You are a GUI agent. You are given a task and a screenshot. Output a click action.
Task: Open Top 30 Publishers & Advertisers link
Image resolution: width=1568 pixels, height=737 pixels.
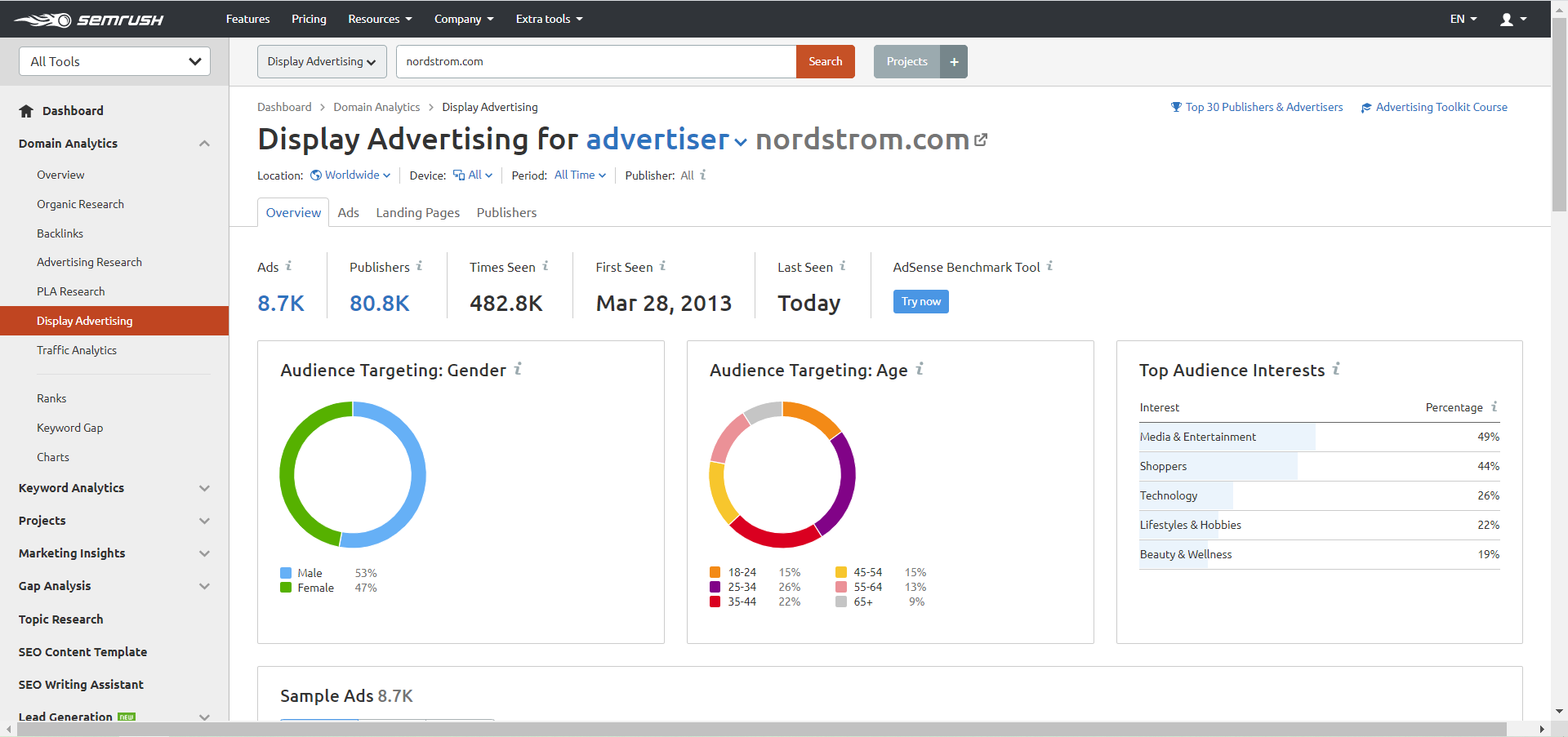click(x=1263, y=108)
